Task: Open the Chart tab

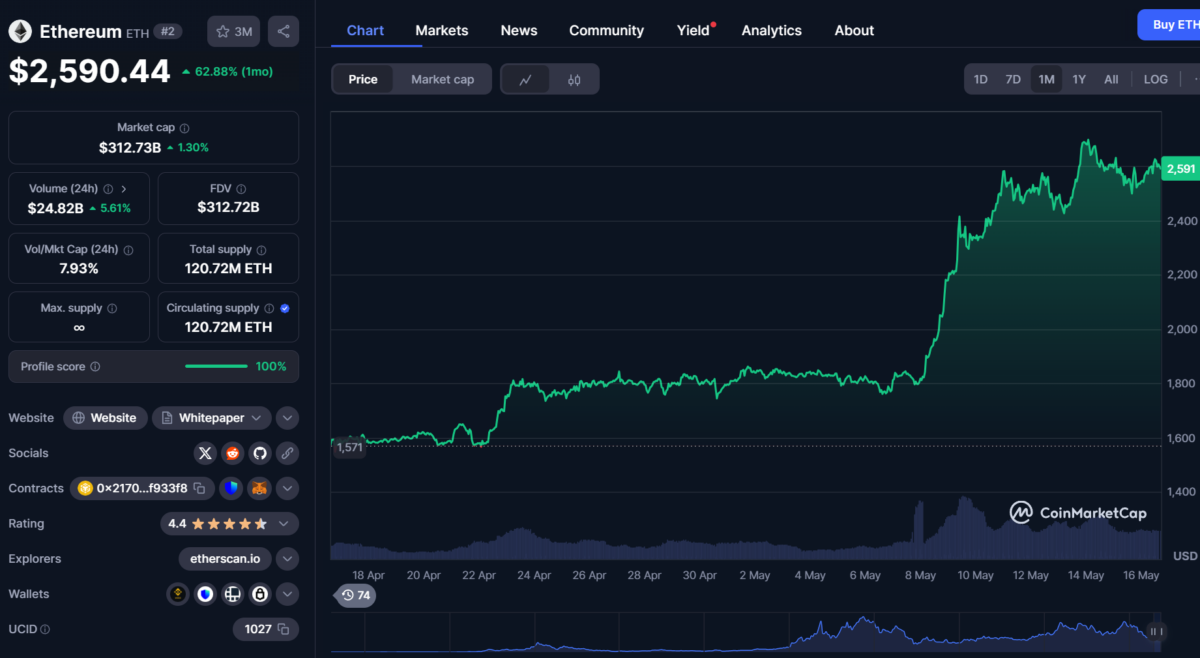Action: [x=365, y=30]
